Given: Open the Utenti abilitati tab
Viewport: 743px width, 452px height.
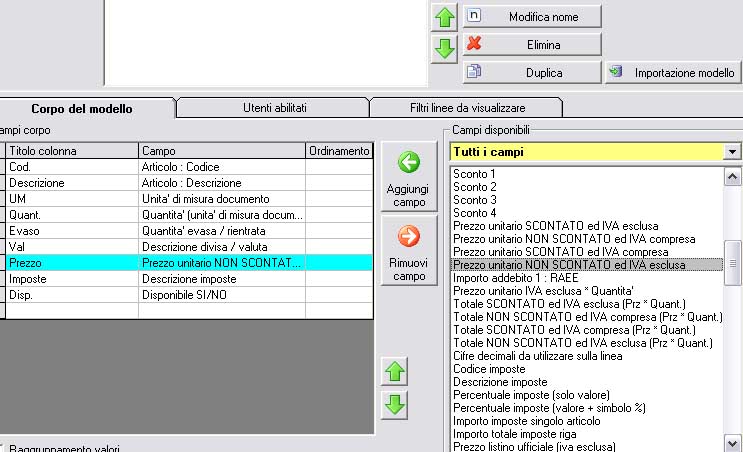Looking at the screenshot, I should click(x=274, y=108).
